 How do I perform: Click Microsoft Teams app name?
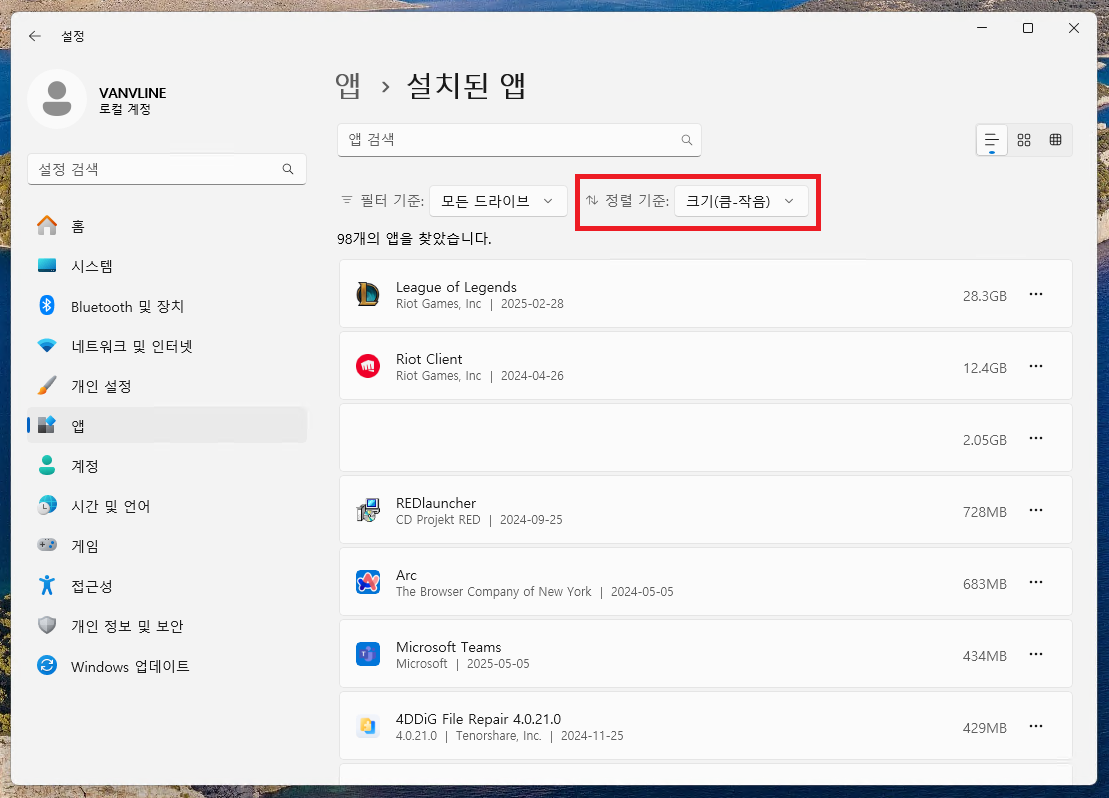click(x=448, y=648)
